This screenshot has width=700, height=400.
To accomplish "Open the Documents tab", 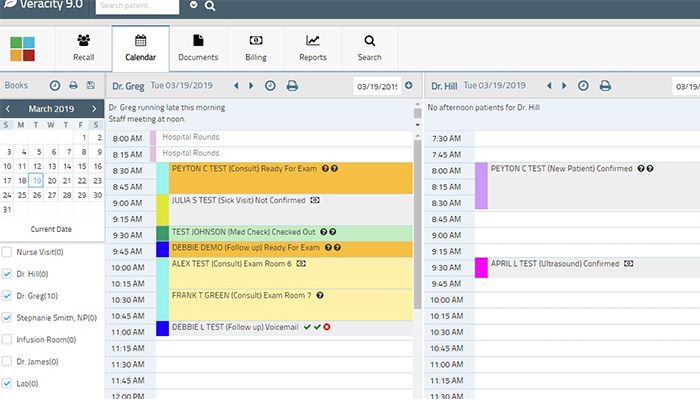I will tap(198, 48).
